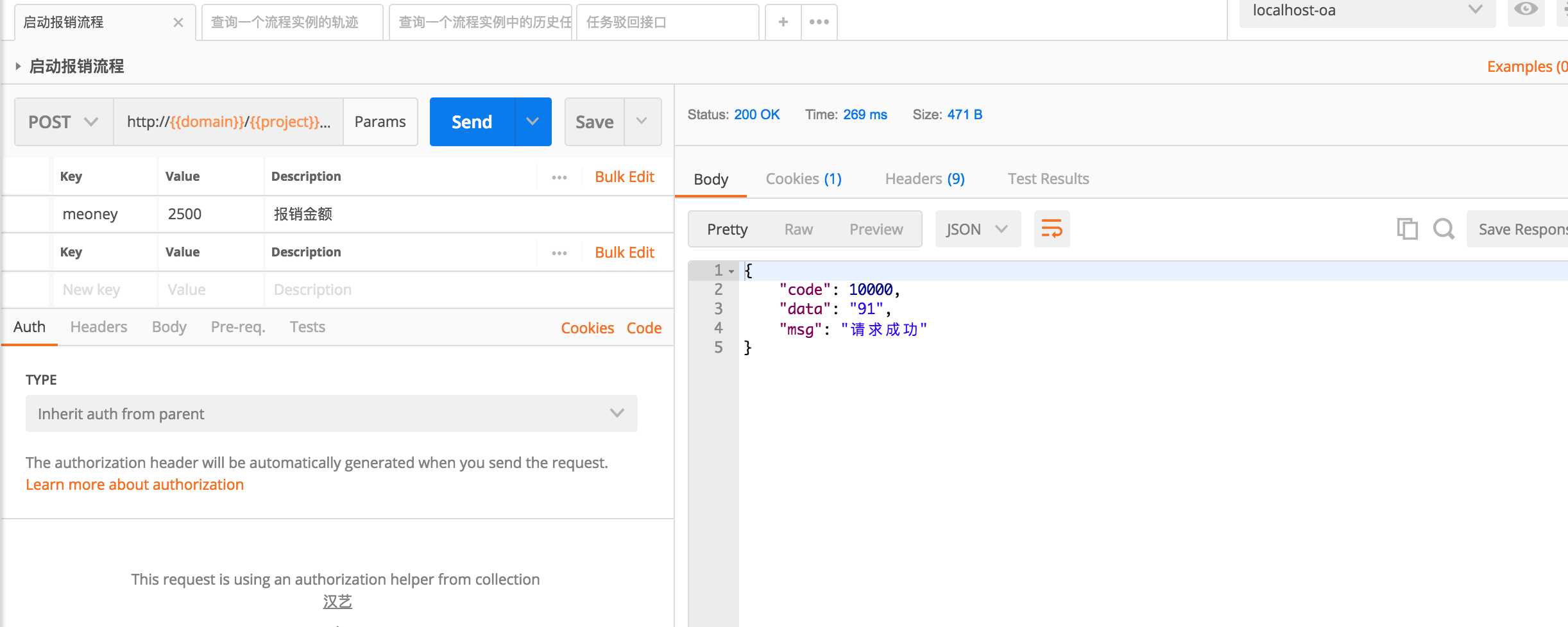Toggle line wrap in response body
This screenshot has width=1568, height=627.
point(1052,229)
